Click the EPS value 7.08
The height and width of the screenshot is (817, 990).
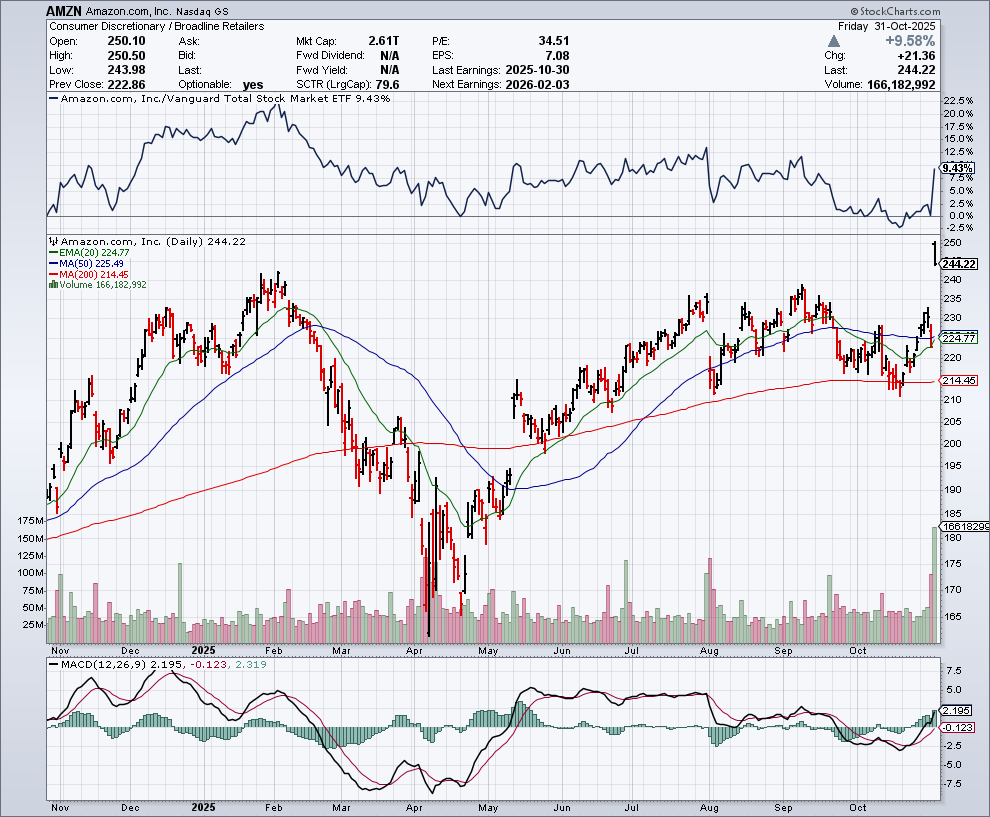(x=558, y=56)
